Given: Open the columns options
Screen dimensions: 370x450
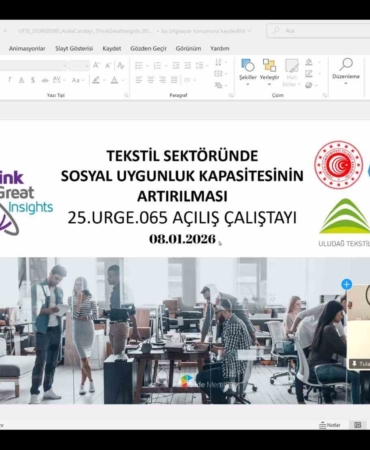Looking at the screenshot, I should 189,80.
